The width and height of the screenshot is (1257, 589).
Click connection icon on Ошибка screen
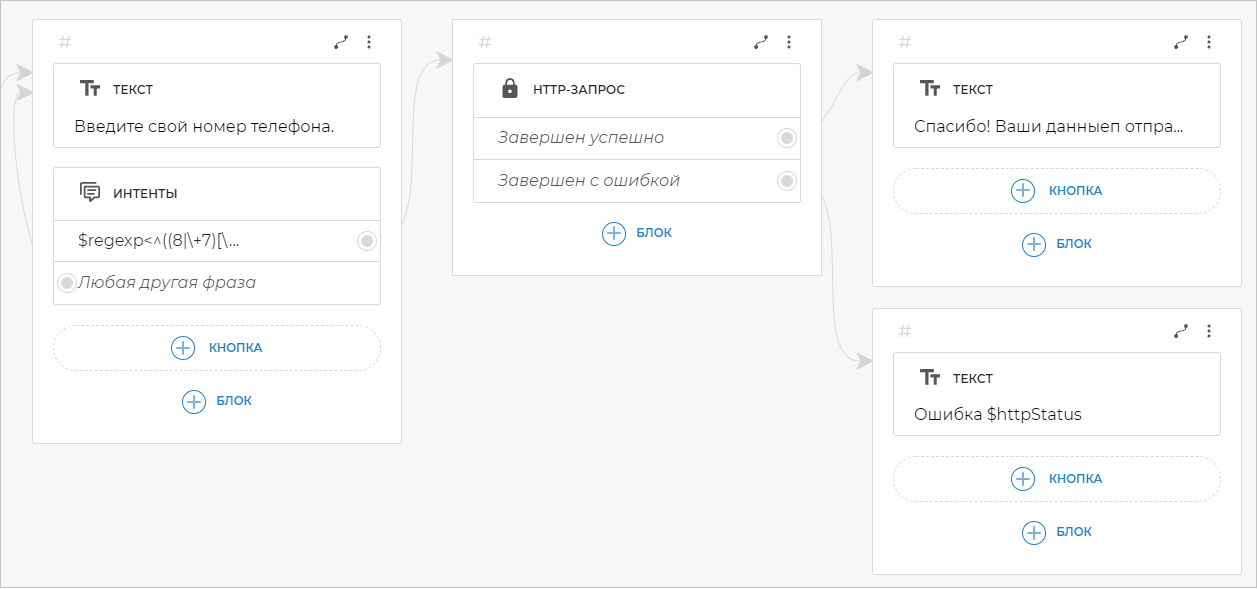pyautogui.click(x=1181, y=331)
